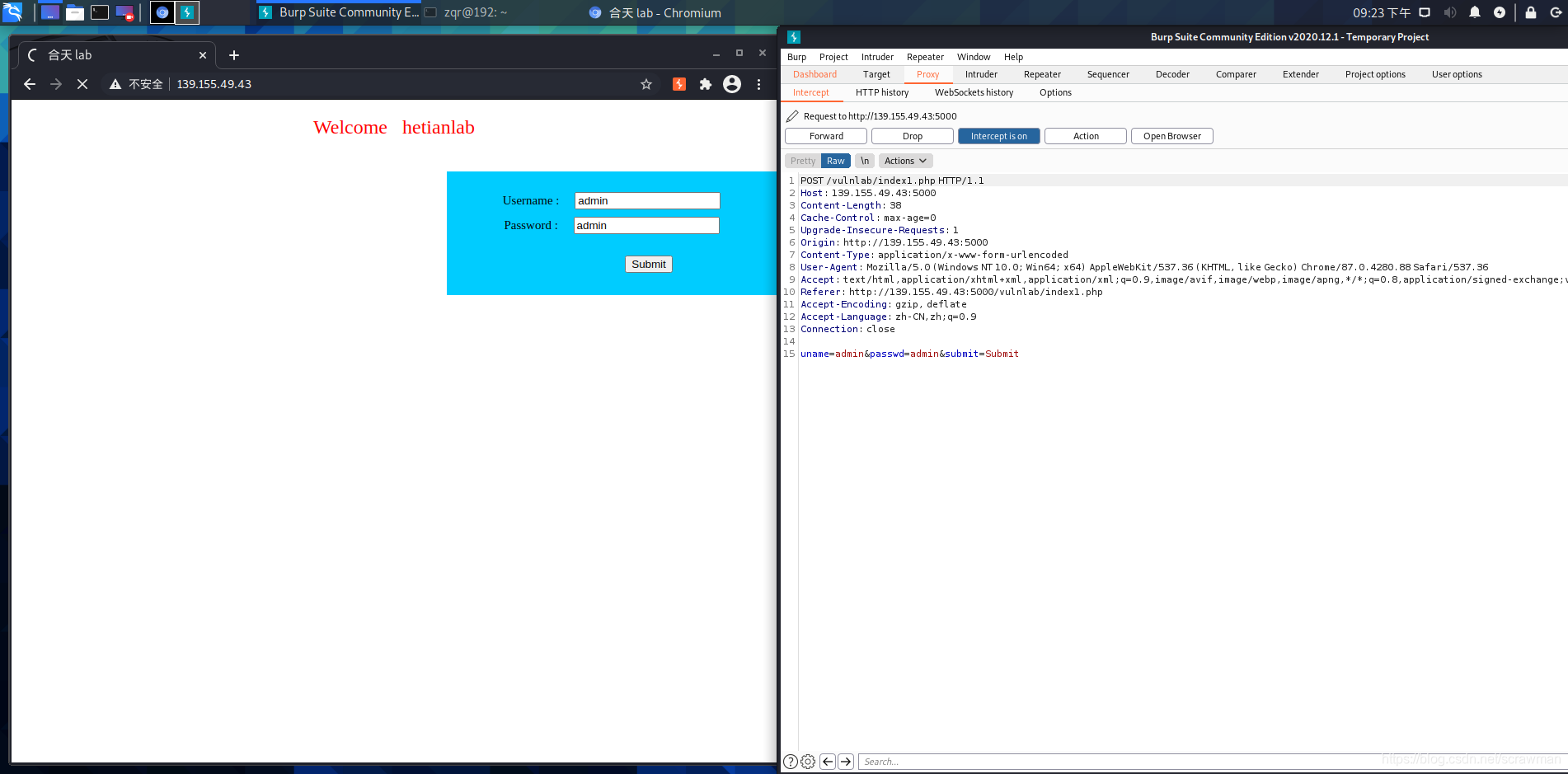The width and height of the screenshot is (1568, 774).
Task: Open search settings gear icon in Burp
Action: click(x=808, y=762)
